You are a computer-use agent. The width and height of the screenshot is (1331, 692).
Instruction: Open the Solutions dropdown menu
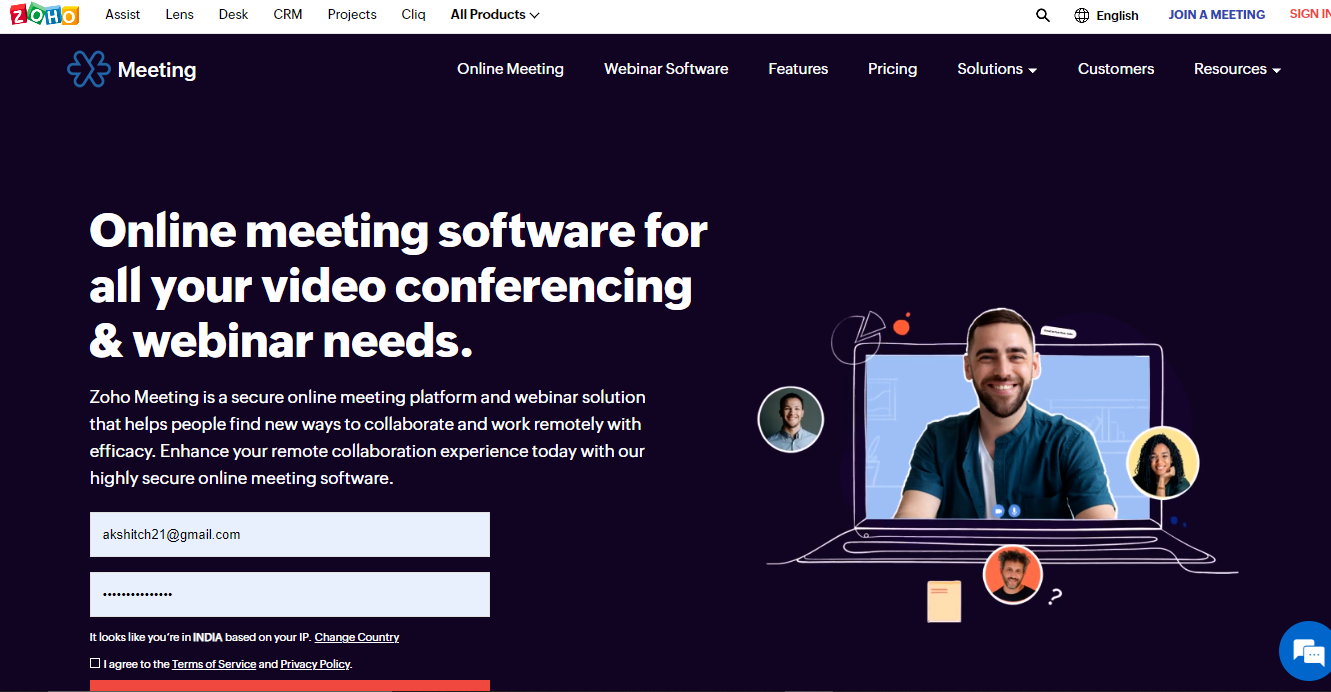[x=997, y=69]
